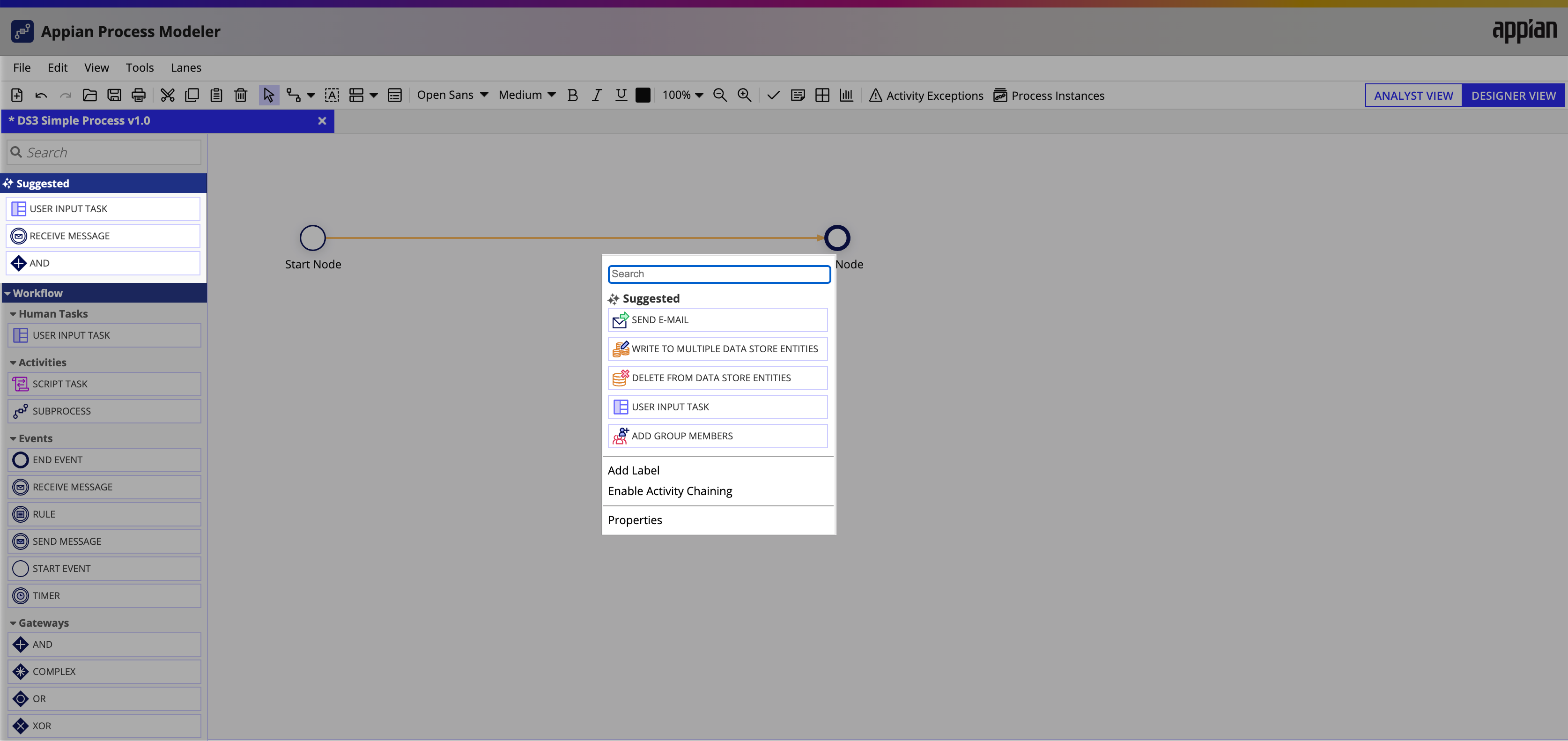Click the New process model icon
This screenshot has width=1568, height=741.
coord(17,95)
